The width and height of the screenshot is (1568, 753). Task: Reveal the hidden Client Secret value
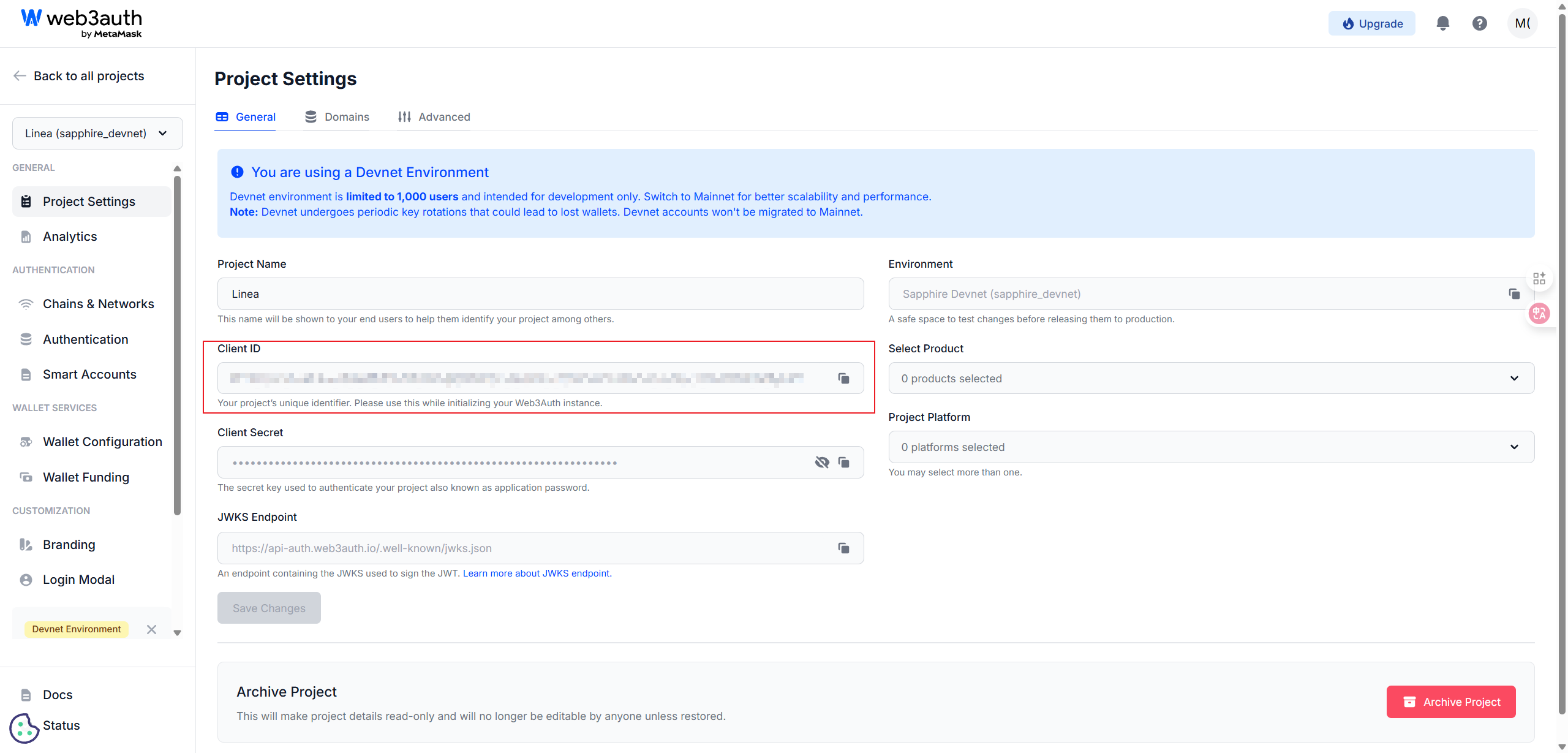pos(821,462)
